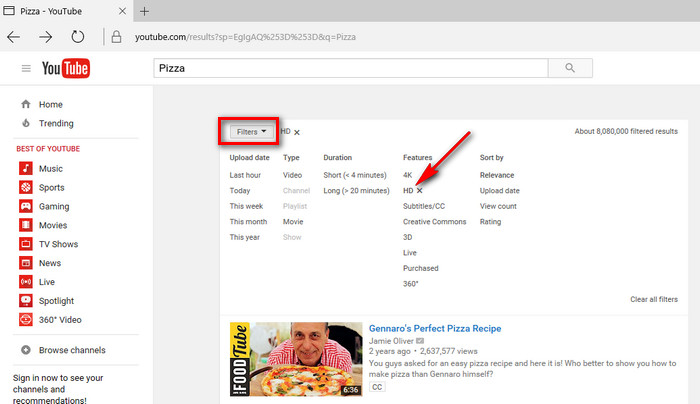
Task: Go forward with the browser forward arrow
Action: pyautogui.click(x=45, y=37)
